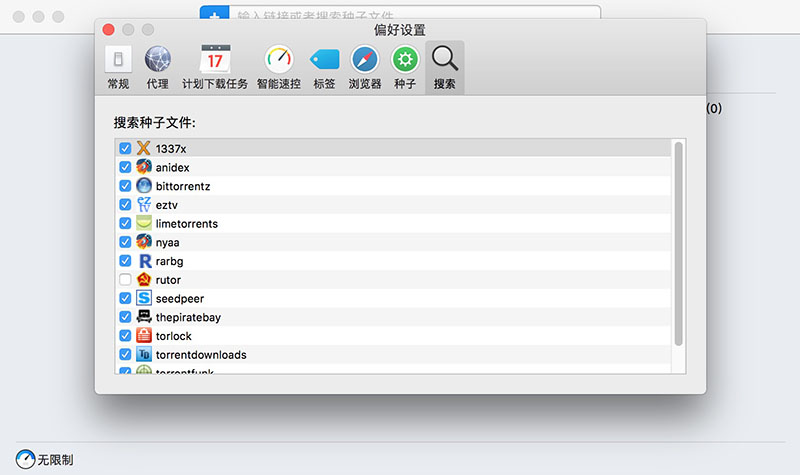Uncheck the torlock checkbox
Image resolution: width=800 pixels, height=475 pixels.
pos(125,336)
